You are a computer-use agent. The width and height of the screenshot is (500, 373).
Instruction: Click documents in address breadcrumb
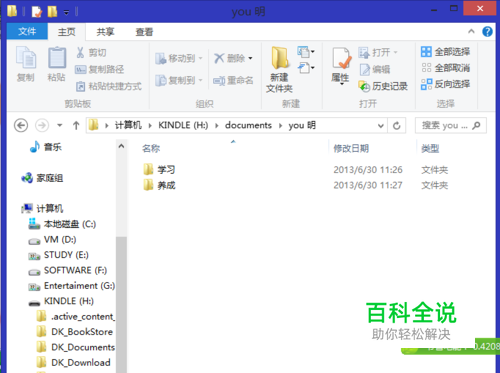248,125
